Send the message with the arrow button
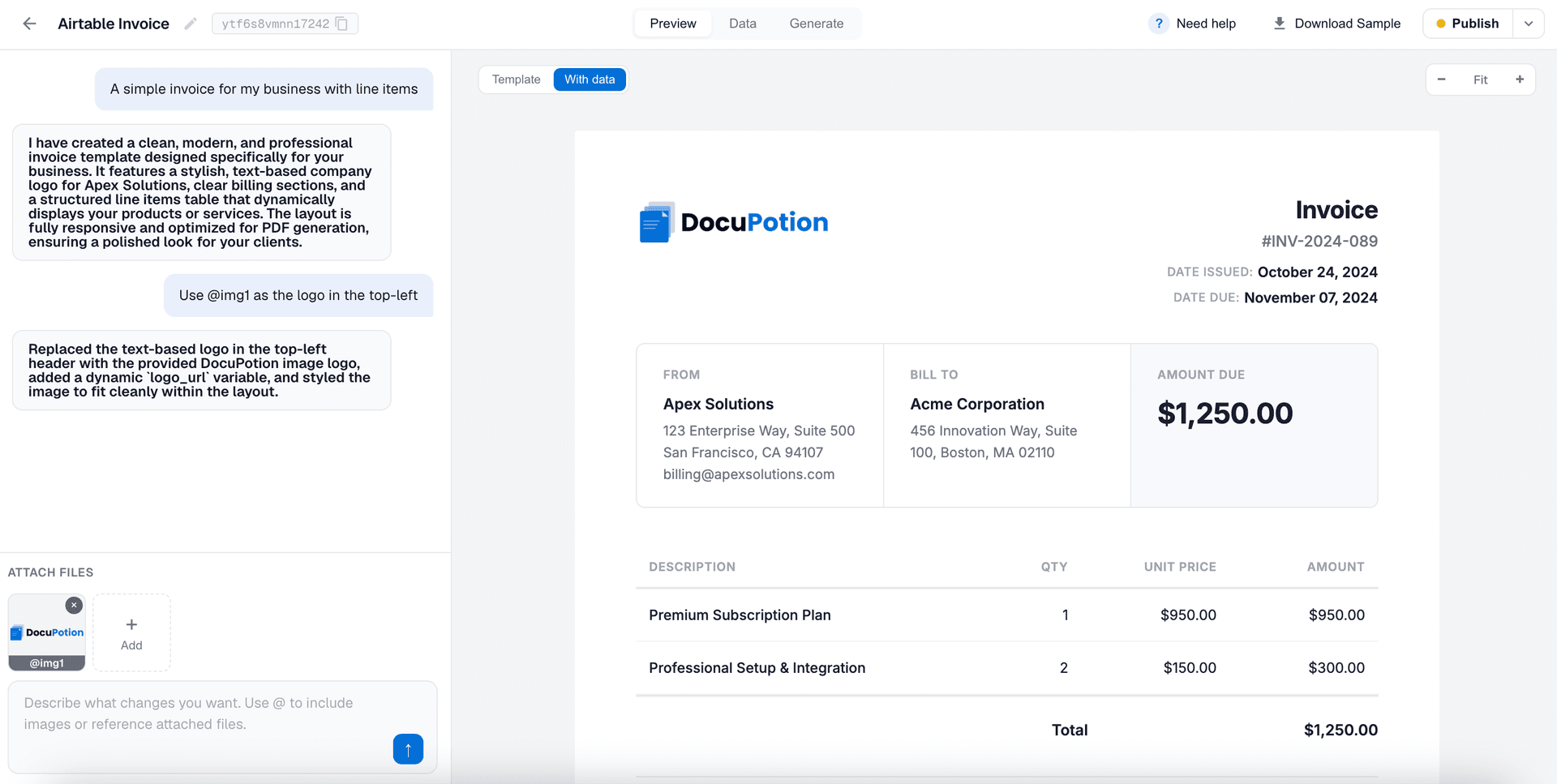 point(408,749)
